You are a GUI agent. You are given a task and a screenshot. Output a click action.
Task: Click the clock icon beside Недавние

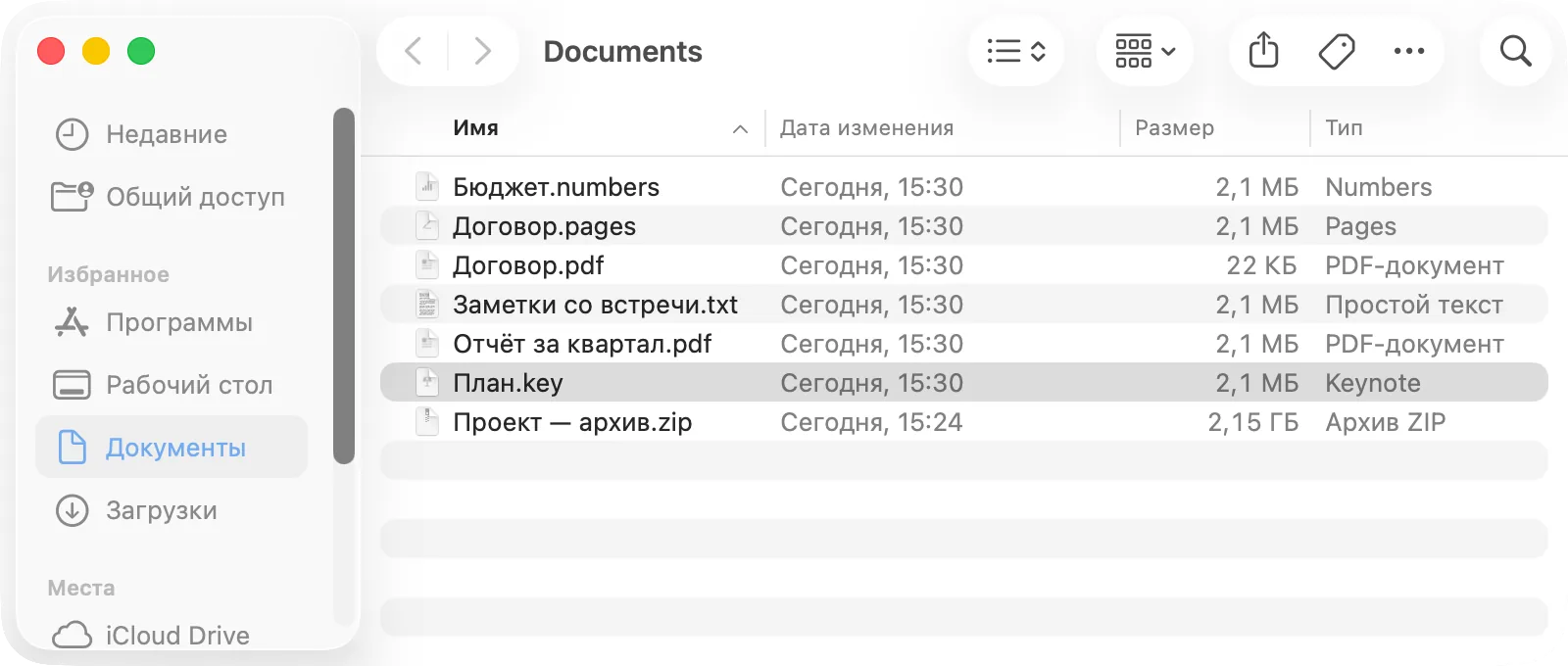click(72, 134)
